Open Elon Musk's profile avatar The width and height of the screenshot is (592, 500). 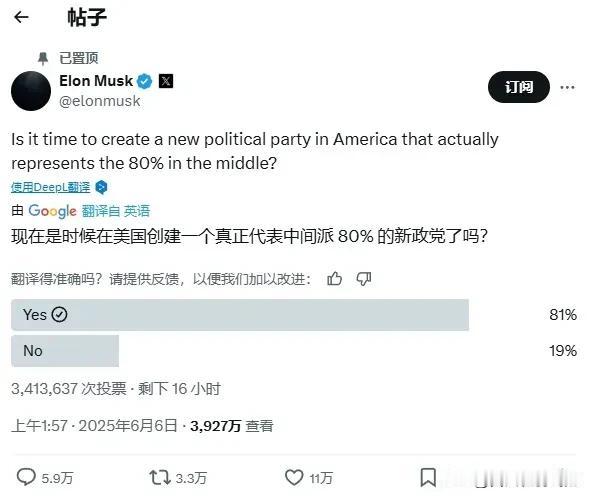click(31, 91)
